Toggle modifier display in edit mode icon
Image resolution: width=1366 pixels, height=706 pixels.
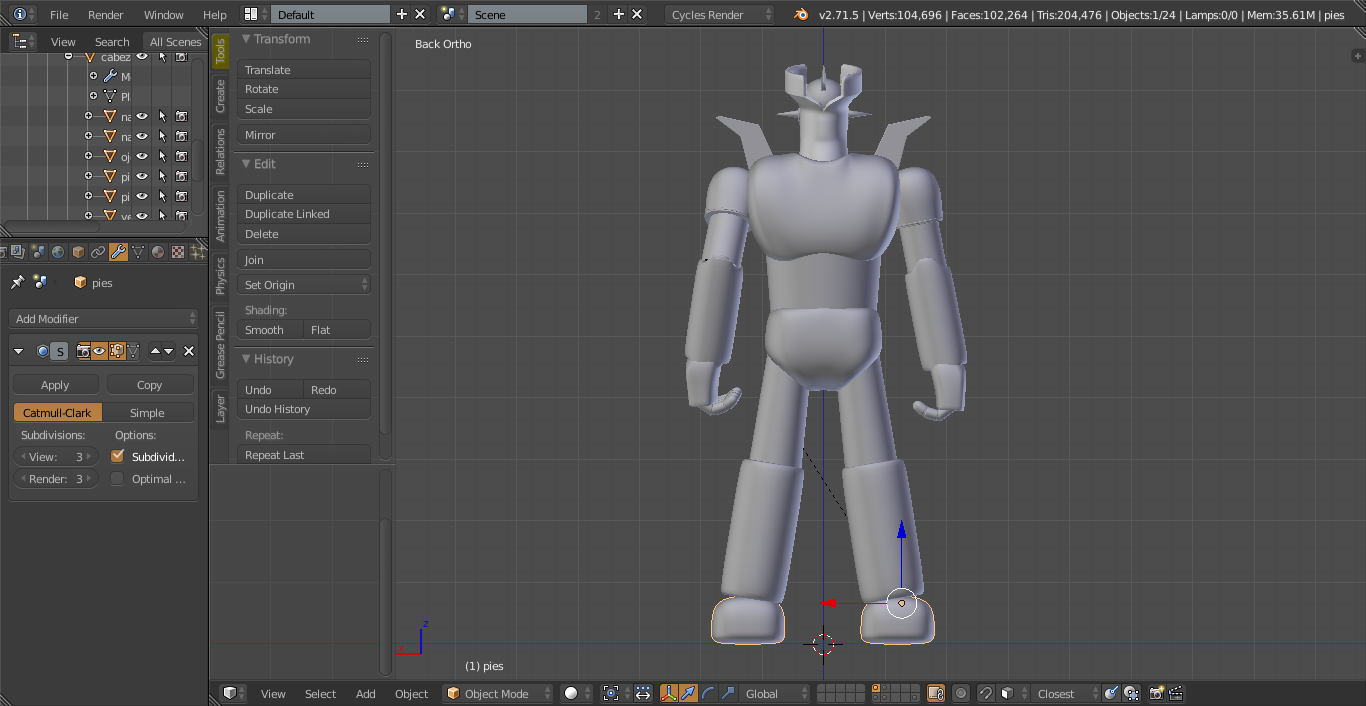point(116,351)
